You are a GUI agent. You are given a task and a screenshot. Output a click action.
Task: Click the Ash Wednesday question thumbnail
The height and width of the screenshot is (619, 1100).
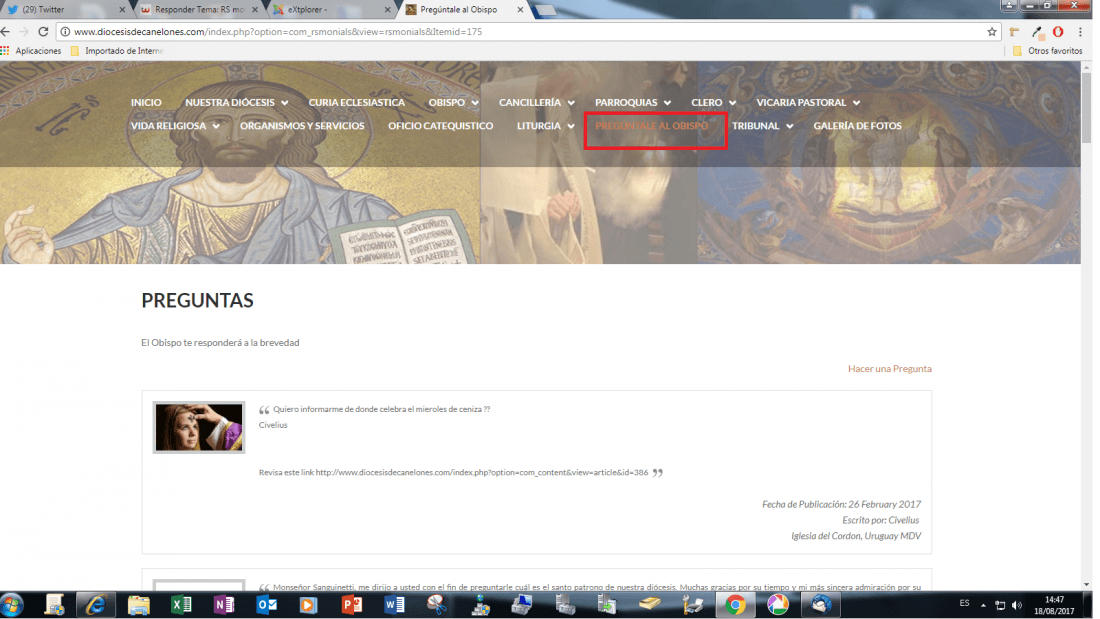click(199, 427)
